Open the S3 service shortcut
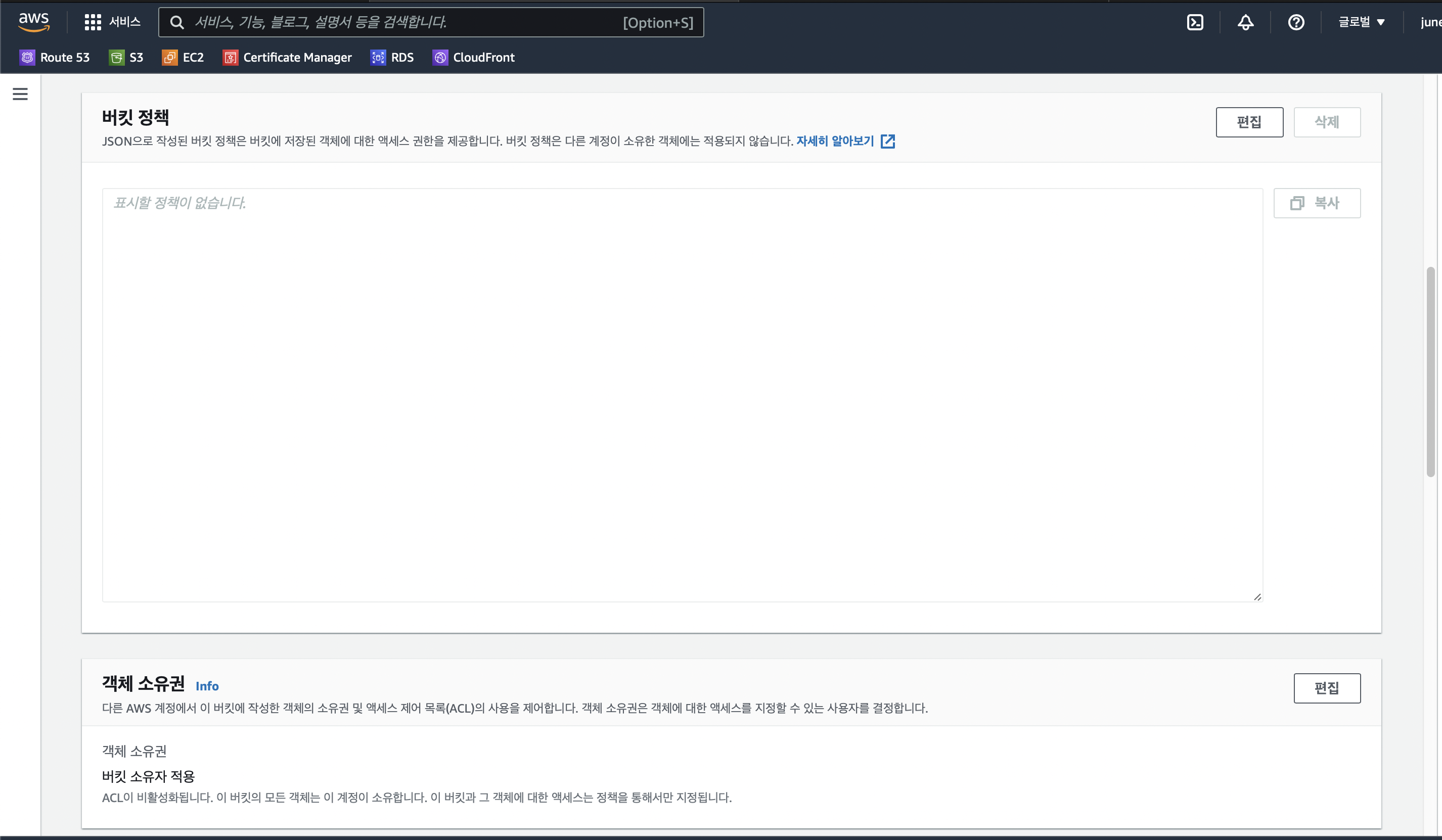The height and width of the screenshot is (840, 1442). [x=126, y=57]
